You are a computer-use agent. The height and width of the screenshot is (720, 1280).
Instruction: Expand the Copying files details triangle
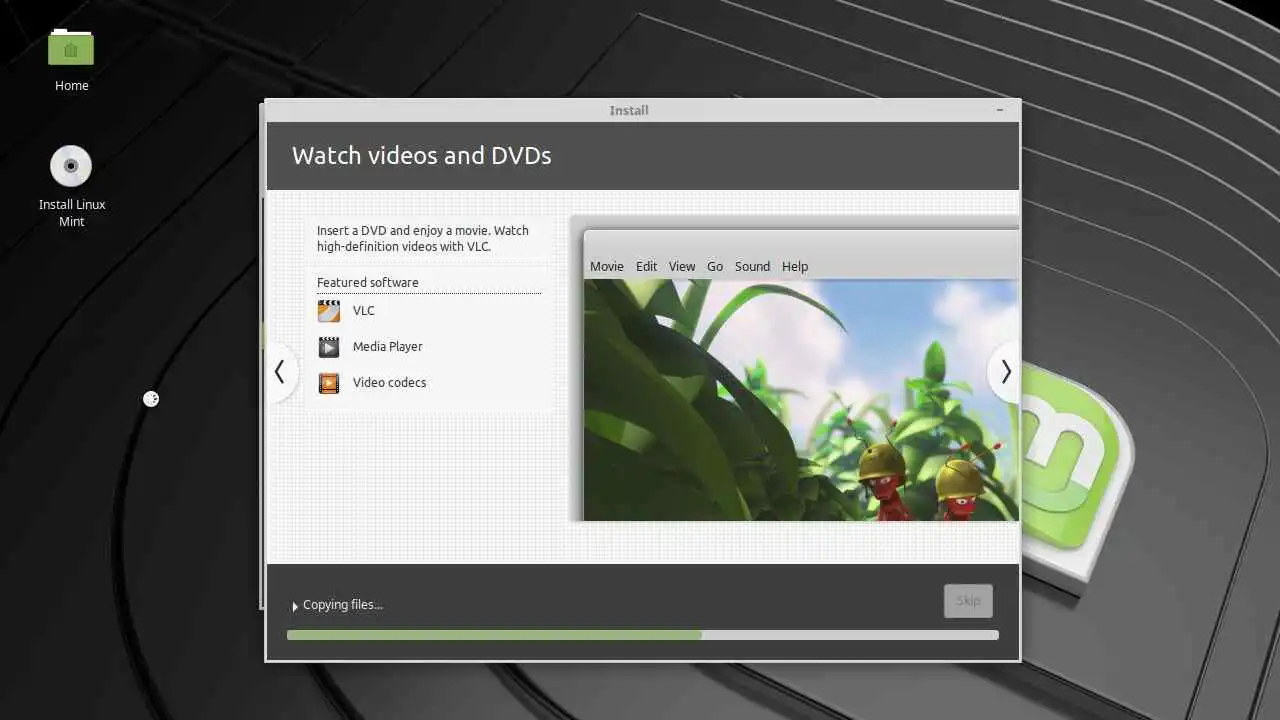295,606
